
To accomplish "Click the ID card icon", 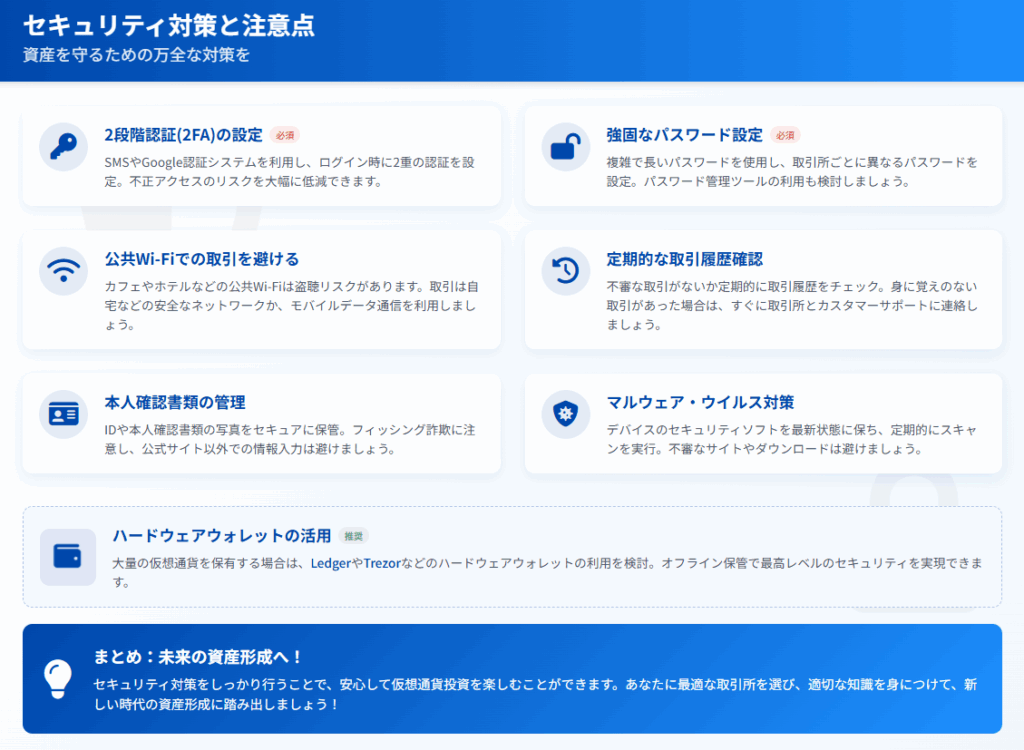I will click(63, 414).
